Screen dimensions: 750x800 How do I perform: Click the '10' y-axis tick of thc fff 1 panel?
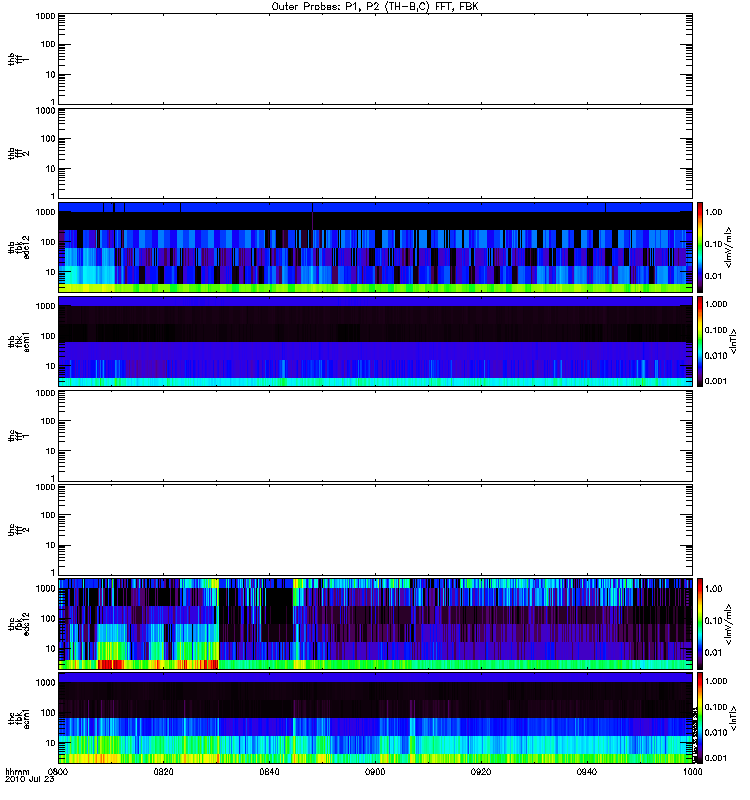(50, 451)
